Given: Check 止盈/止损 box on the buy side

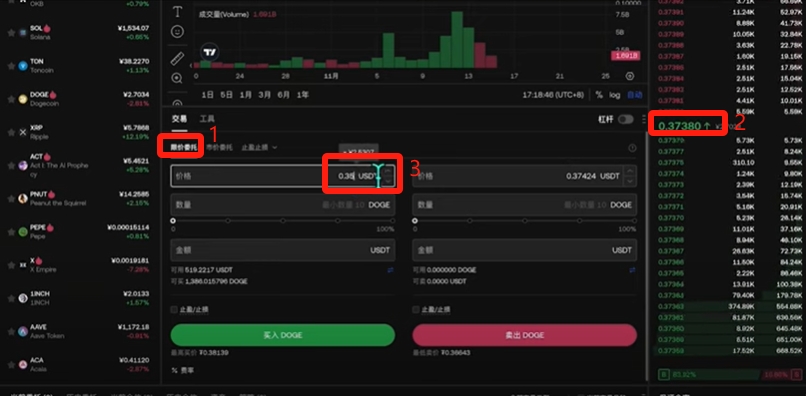Looking at the screenshot, I should pos(174,310).
